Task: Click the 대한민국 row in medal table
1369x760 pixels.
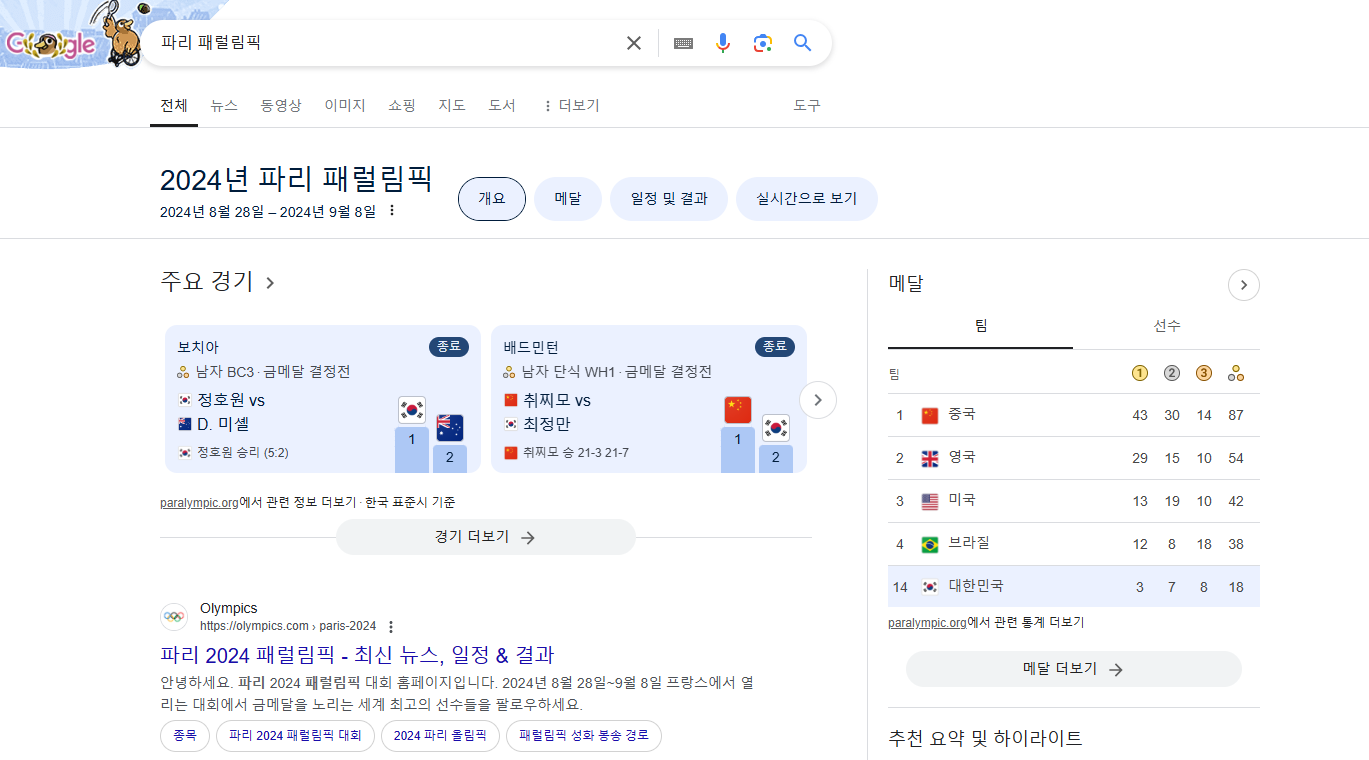Action: click(x=1074, y=587)
